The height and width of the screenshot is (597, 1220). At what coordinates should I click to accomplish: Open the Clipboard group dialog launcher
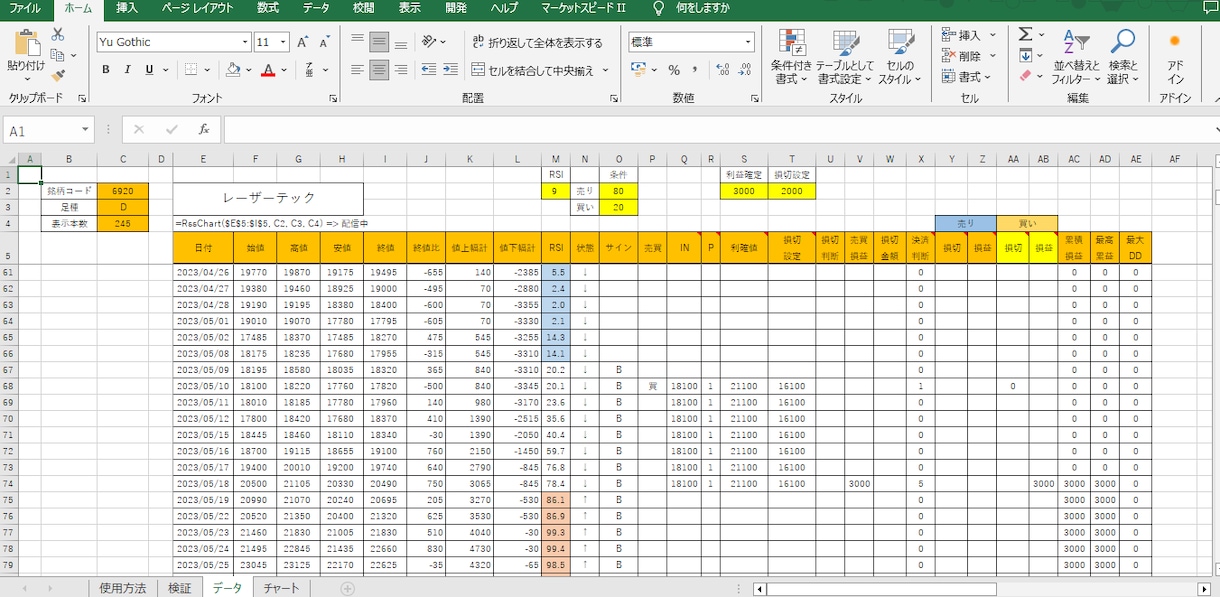point(82,98)
